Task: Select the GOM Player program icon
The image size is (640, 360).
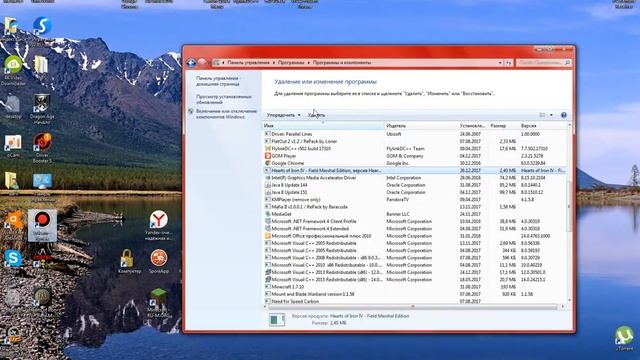Action: tap(268, 156)
